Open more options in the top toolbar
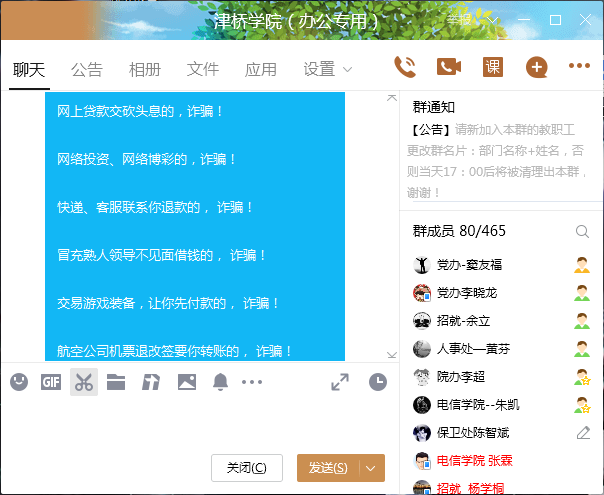The height and width of the screenshot is (495, 604). click(579, 66)
